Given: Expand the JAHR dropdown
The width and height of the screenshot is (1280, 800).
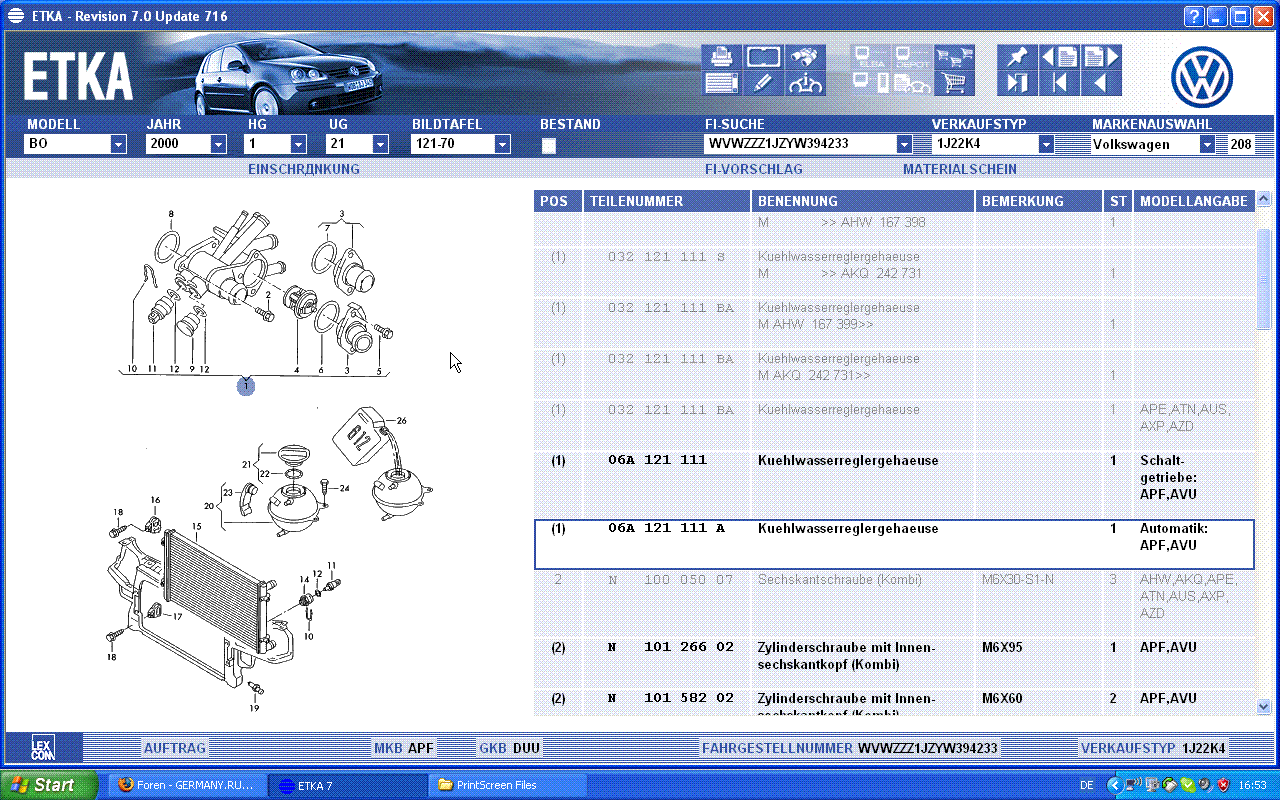Looking at the screenshot, I should click(x=218, y=144).
